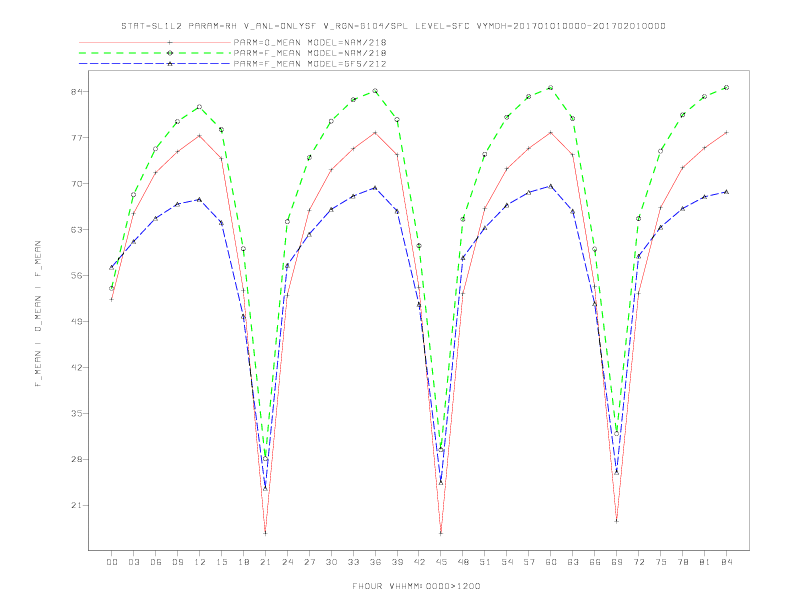
Task: Click the x-axis tick label 42
Action: click(x=419, y=562)
